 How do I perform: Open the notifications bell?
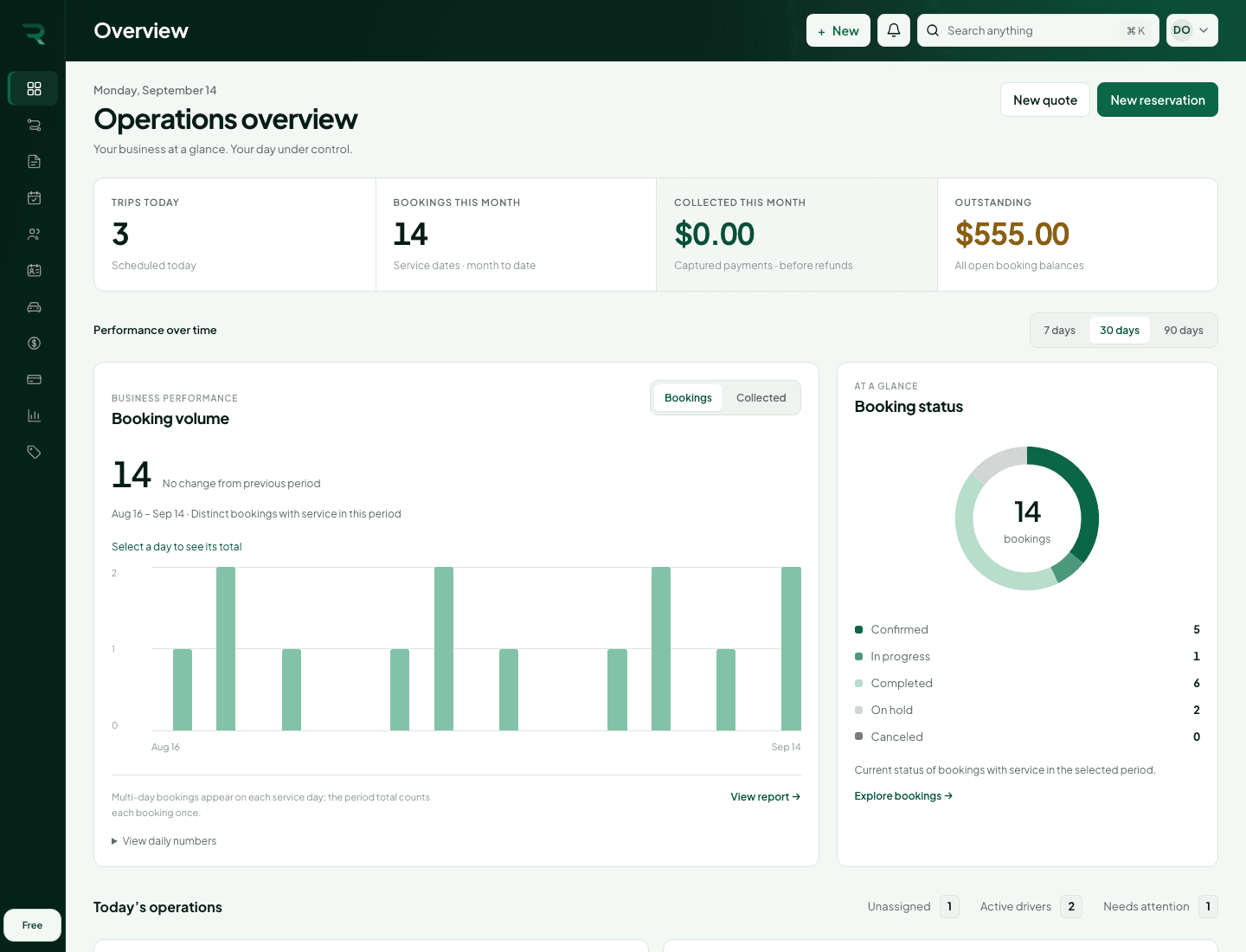point(894,30)
